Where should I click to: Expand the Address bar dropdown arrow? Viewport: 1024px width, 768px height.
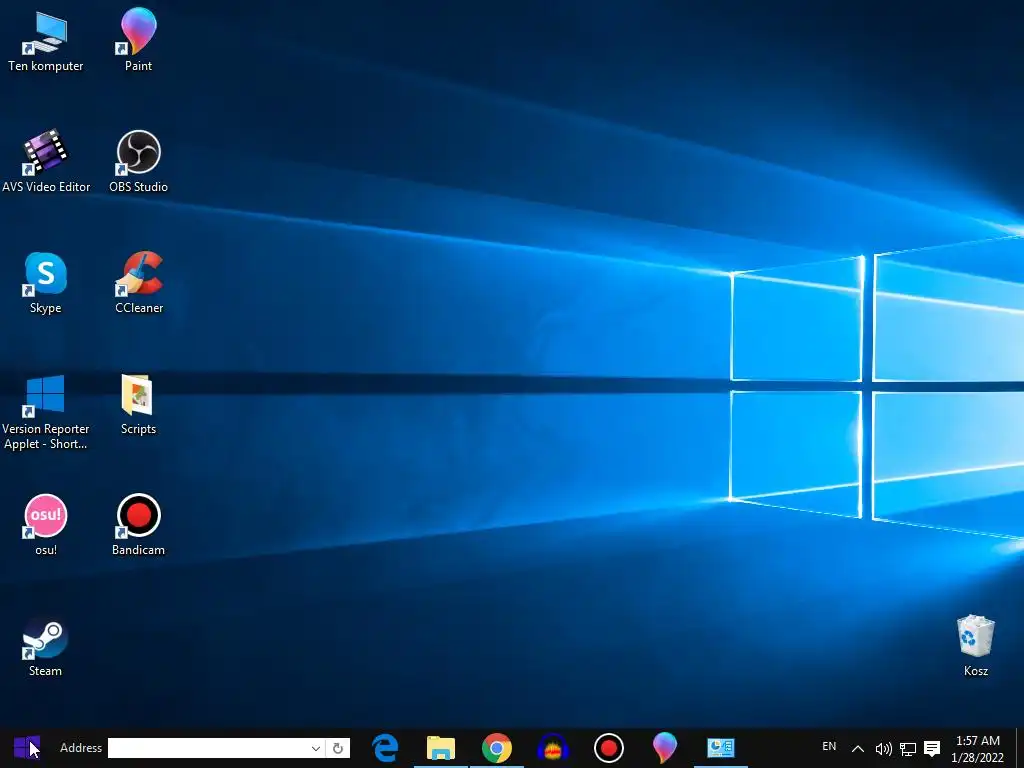315,748
